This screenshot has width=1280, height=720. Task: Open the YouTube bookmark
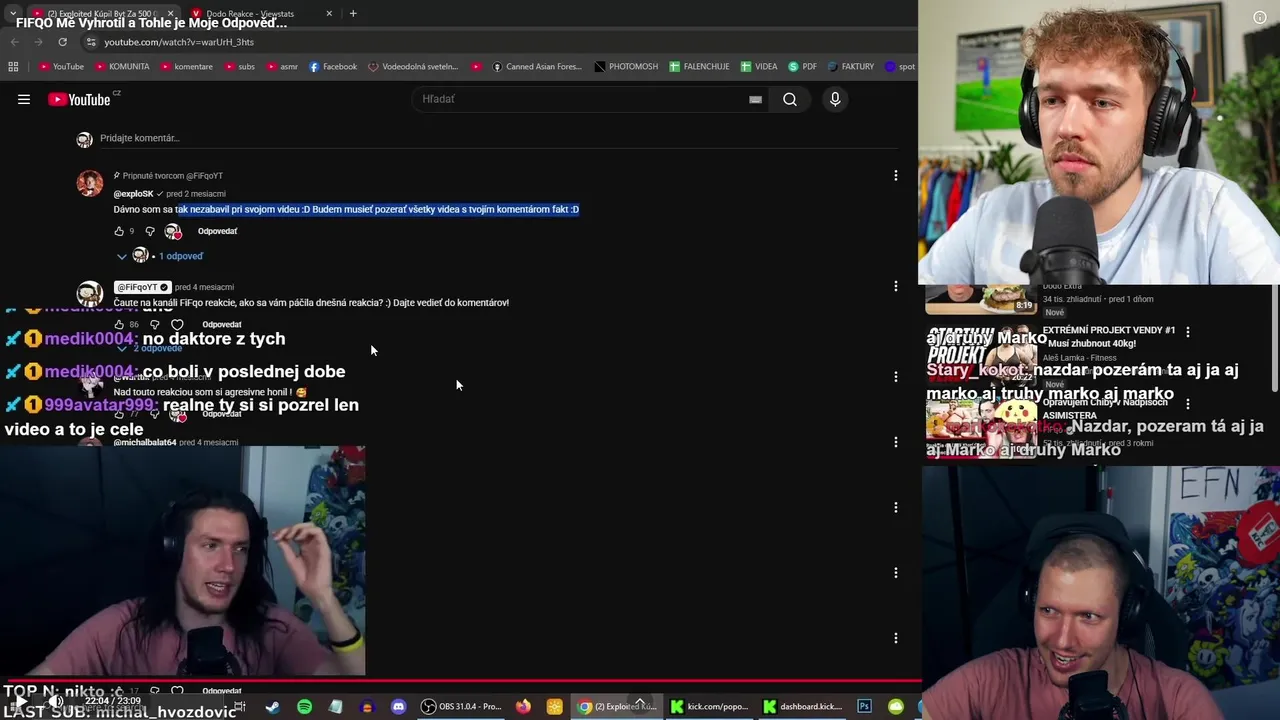62,66
